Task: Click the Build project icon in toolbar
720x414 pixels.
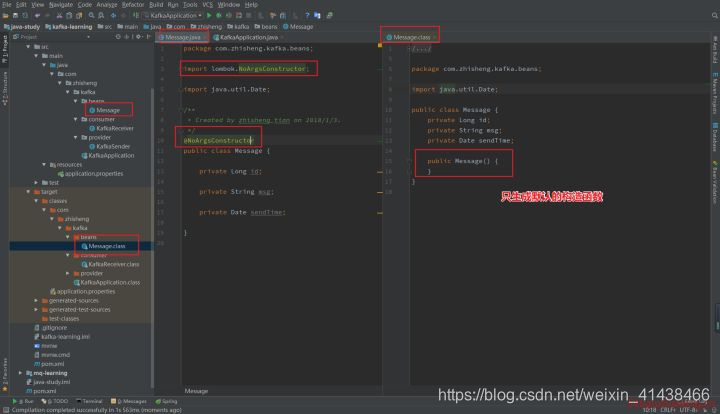Action: tap(135, 16)
